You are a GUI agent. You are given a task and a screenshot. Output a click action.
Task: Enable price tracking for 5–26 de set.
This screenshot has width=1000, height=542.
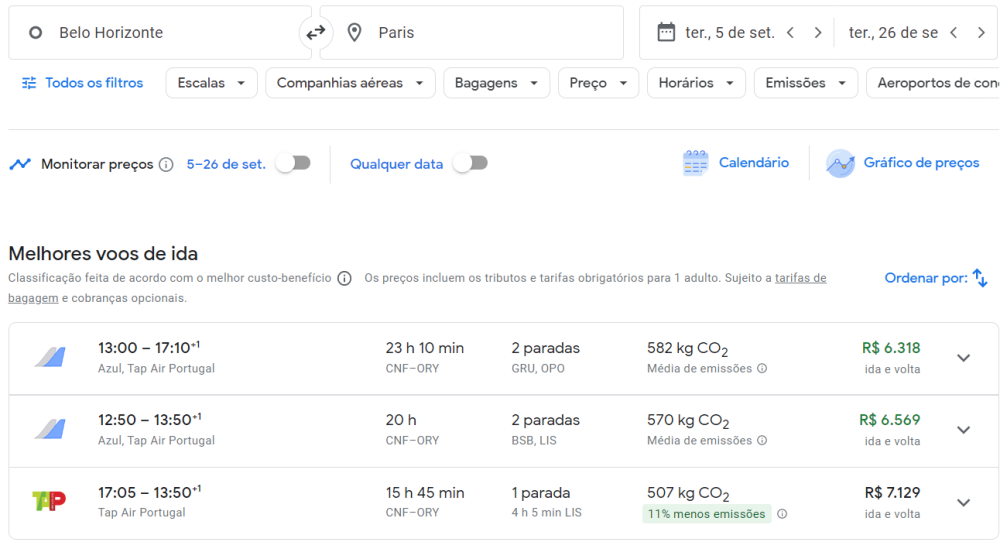[293, 163]
